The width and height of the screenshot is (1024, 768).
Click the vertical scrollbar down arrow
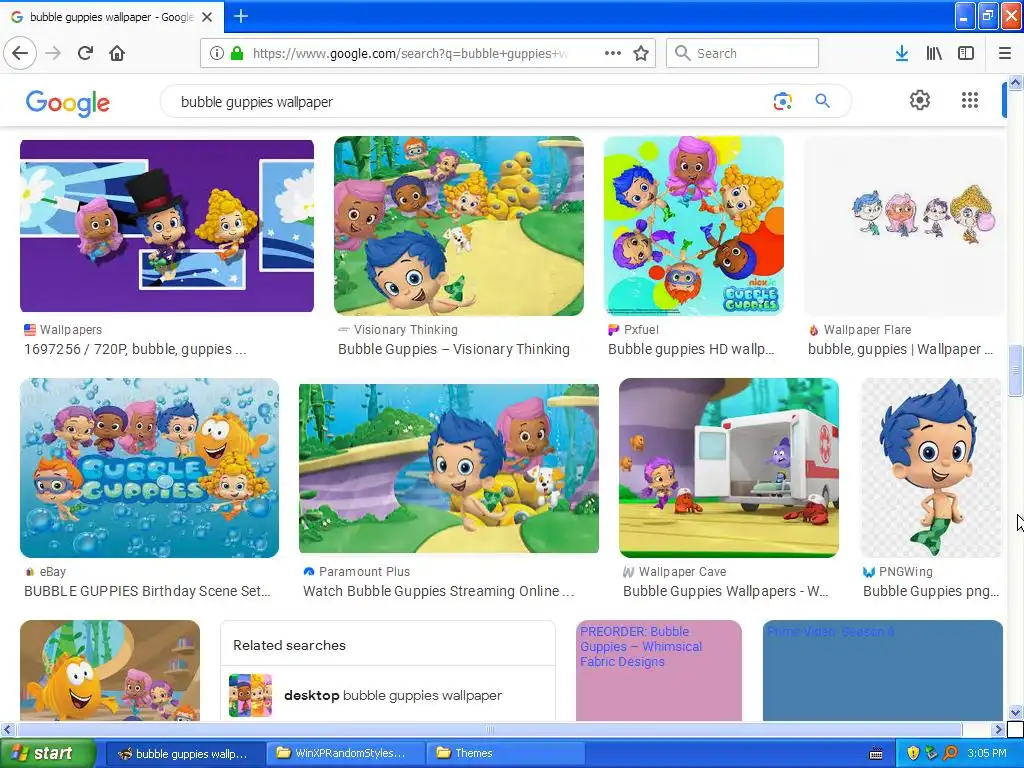click(x=1015, y=712)
